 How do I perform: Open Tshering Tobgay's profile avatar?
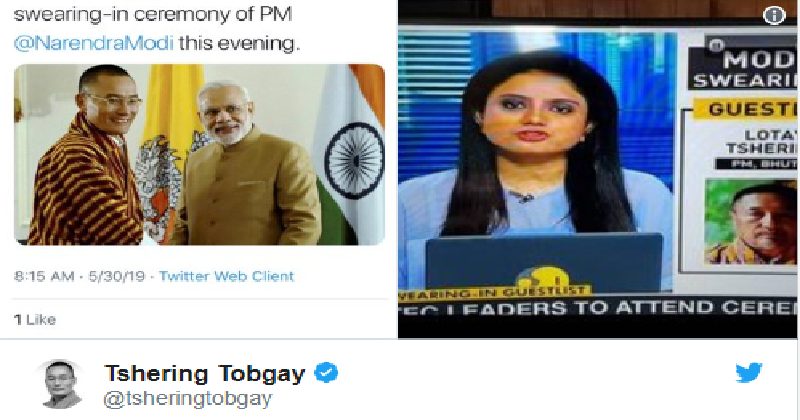(62, 384)
